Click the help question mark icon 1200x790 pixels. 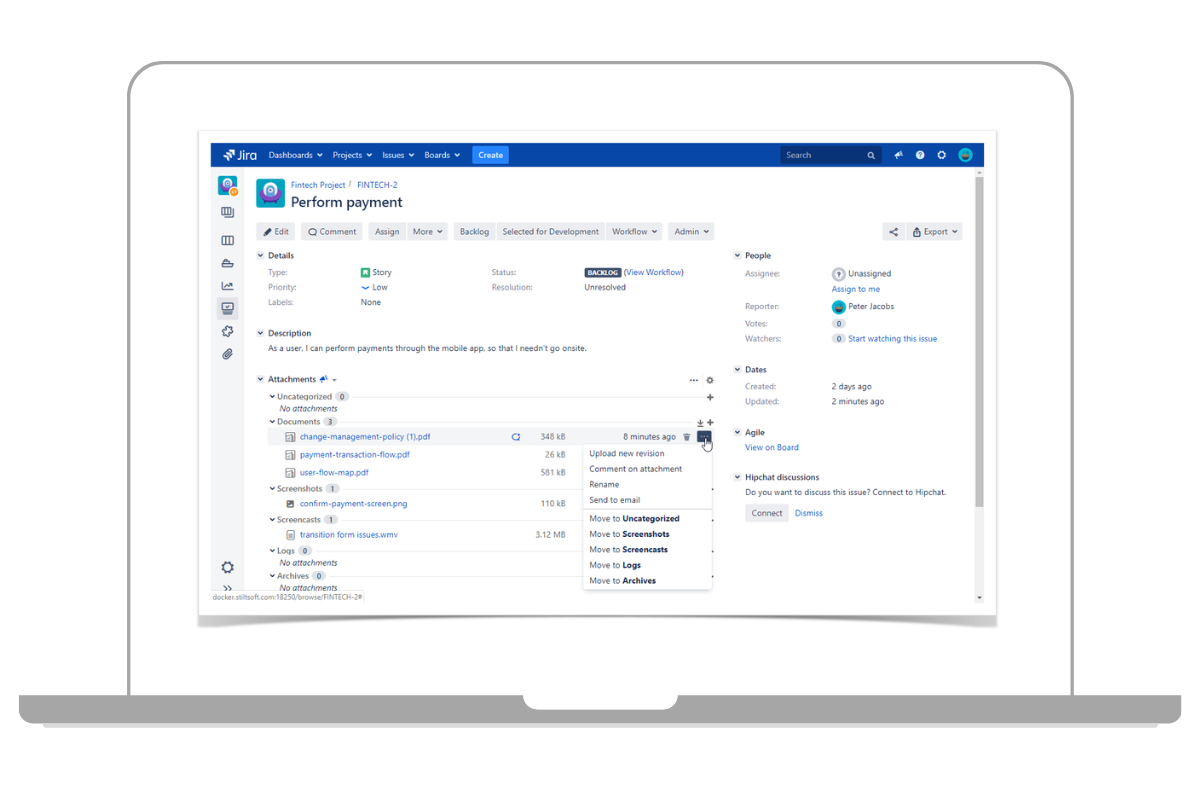click(x=920, y=155)
